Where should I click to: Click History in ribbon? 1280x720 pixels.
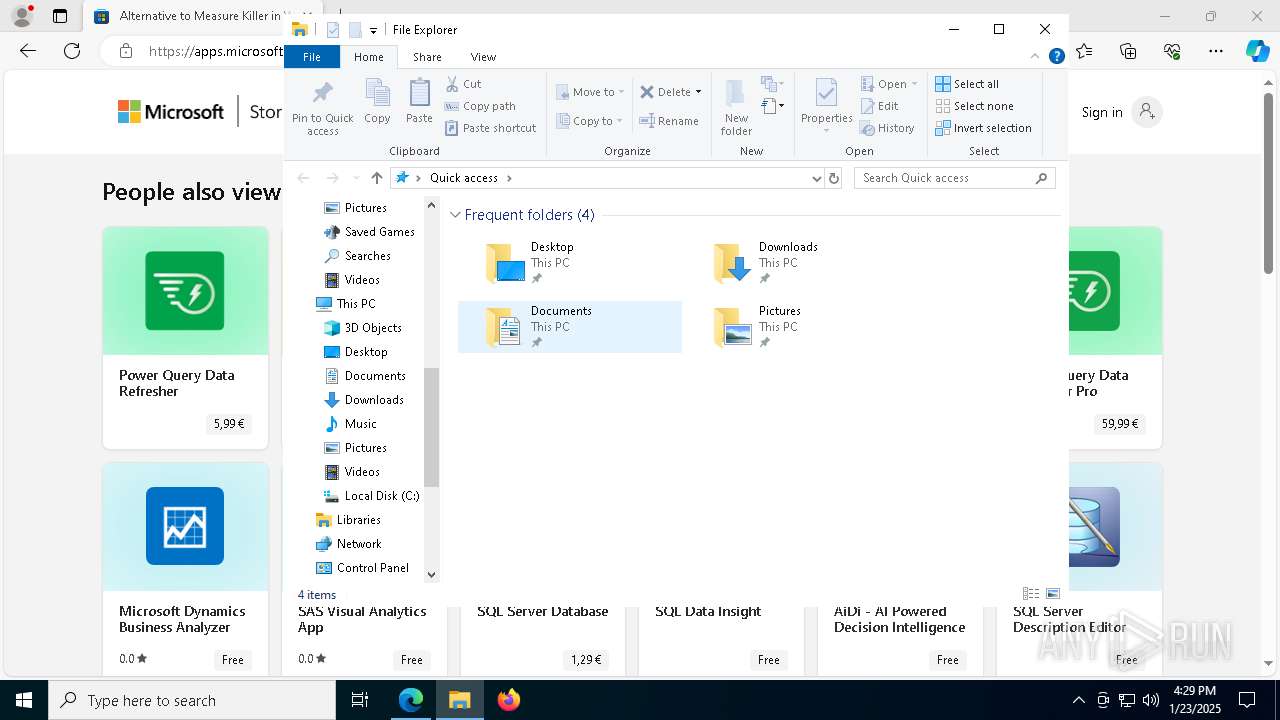click(x=887, y=128)
